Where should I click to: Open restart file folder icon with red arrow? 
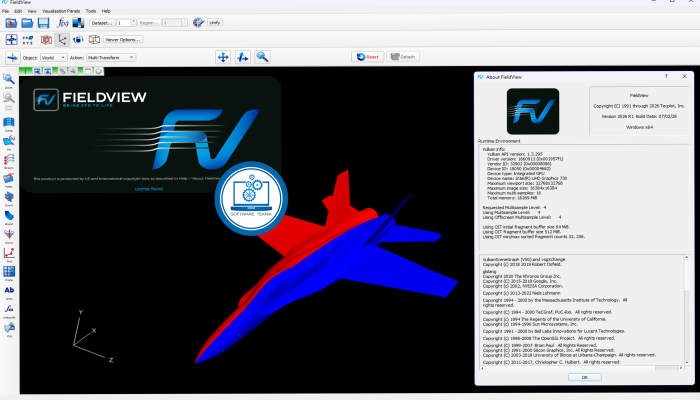(11, 23)
